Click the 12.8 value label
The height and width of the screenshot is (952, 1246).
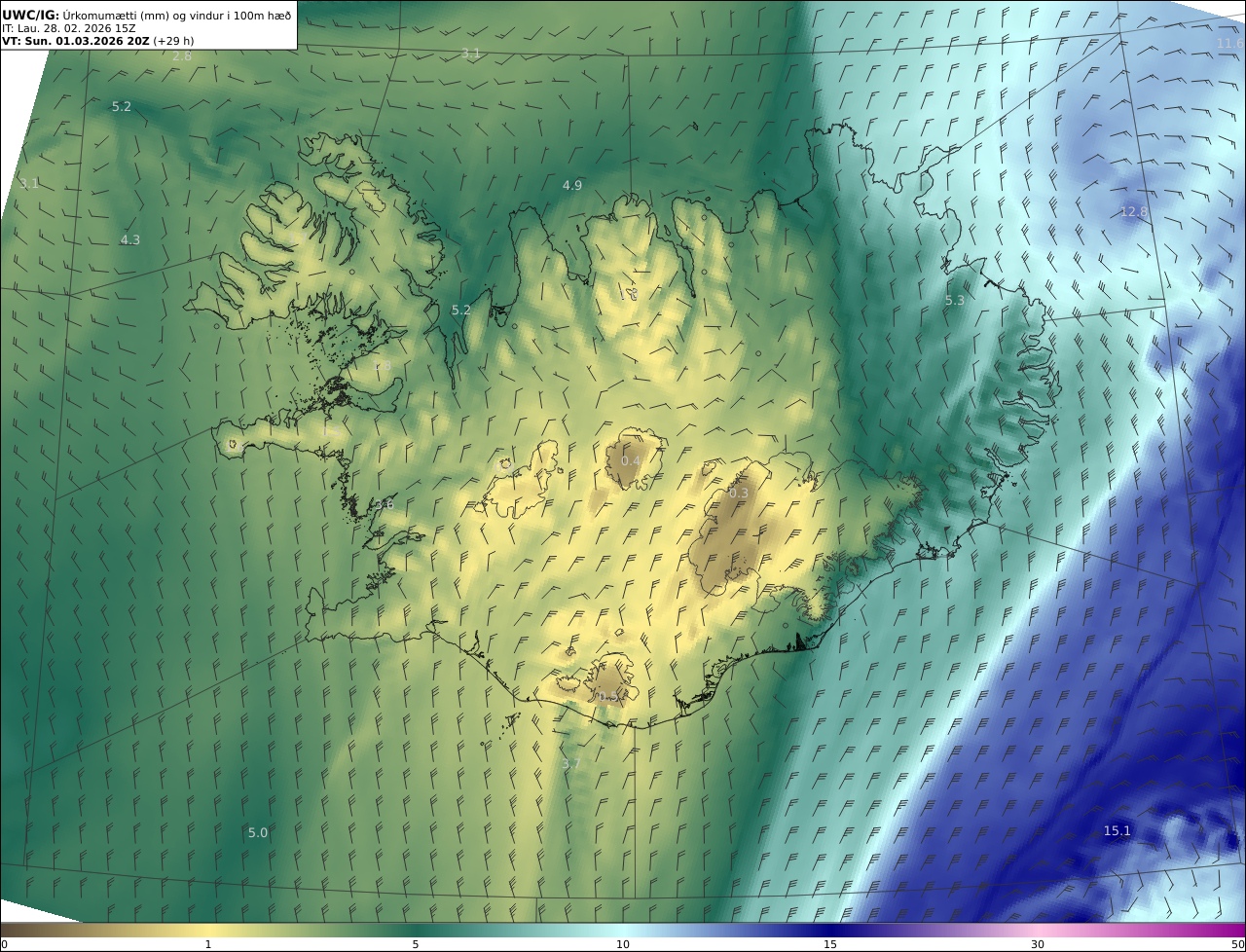1134,211
